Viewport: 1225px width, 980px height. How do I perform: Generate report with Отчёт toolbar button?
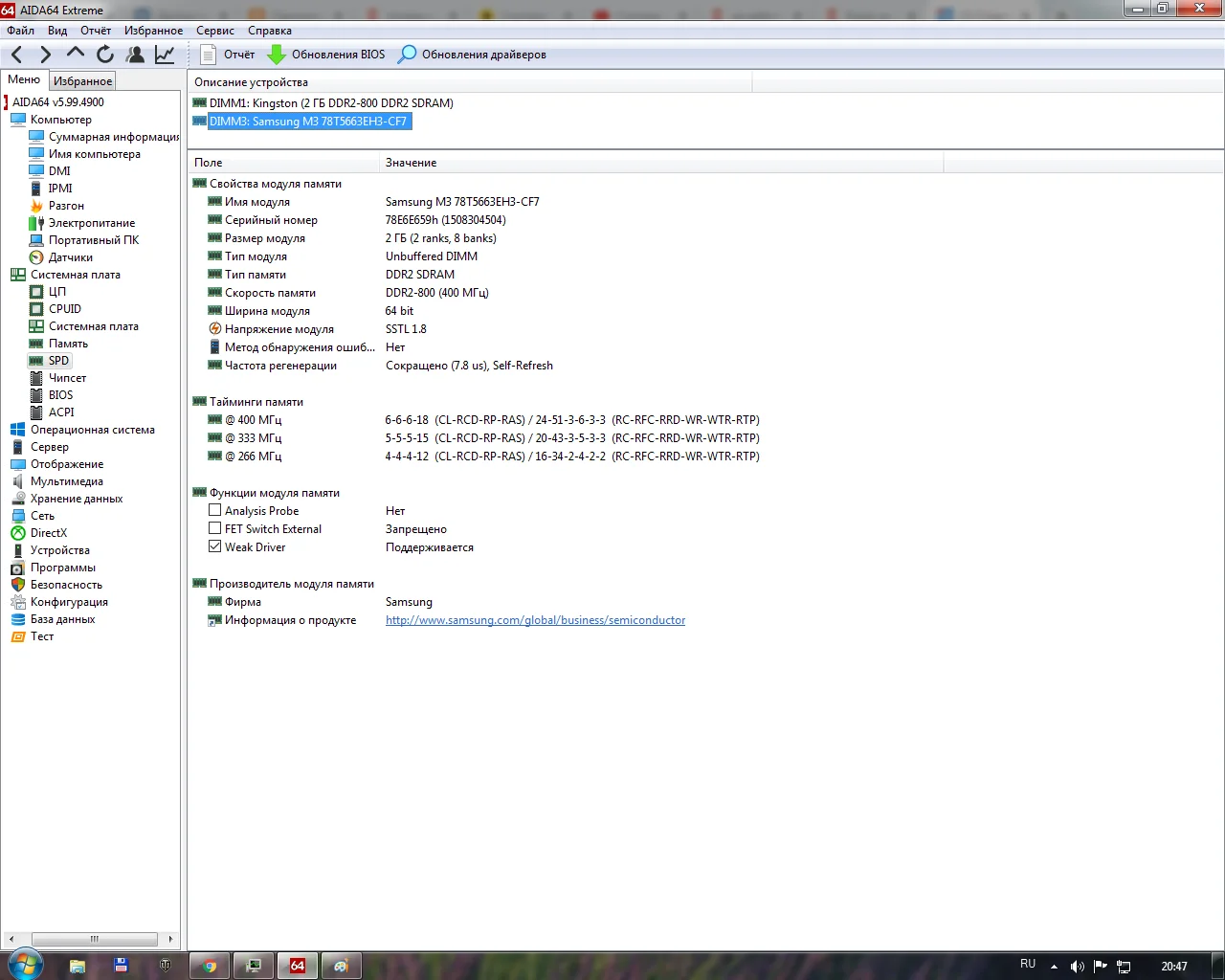click(x=228, y=55)
